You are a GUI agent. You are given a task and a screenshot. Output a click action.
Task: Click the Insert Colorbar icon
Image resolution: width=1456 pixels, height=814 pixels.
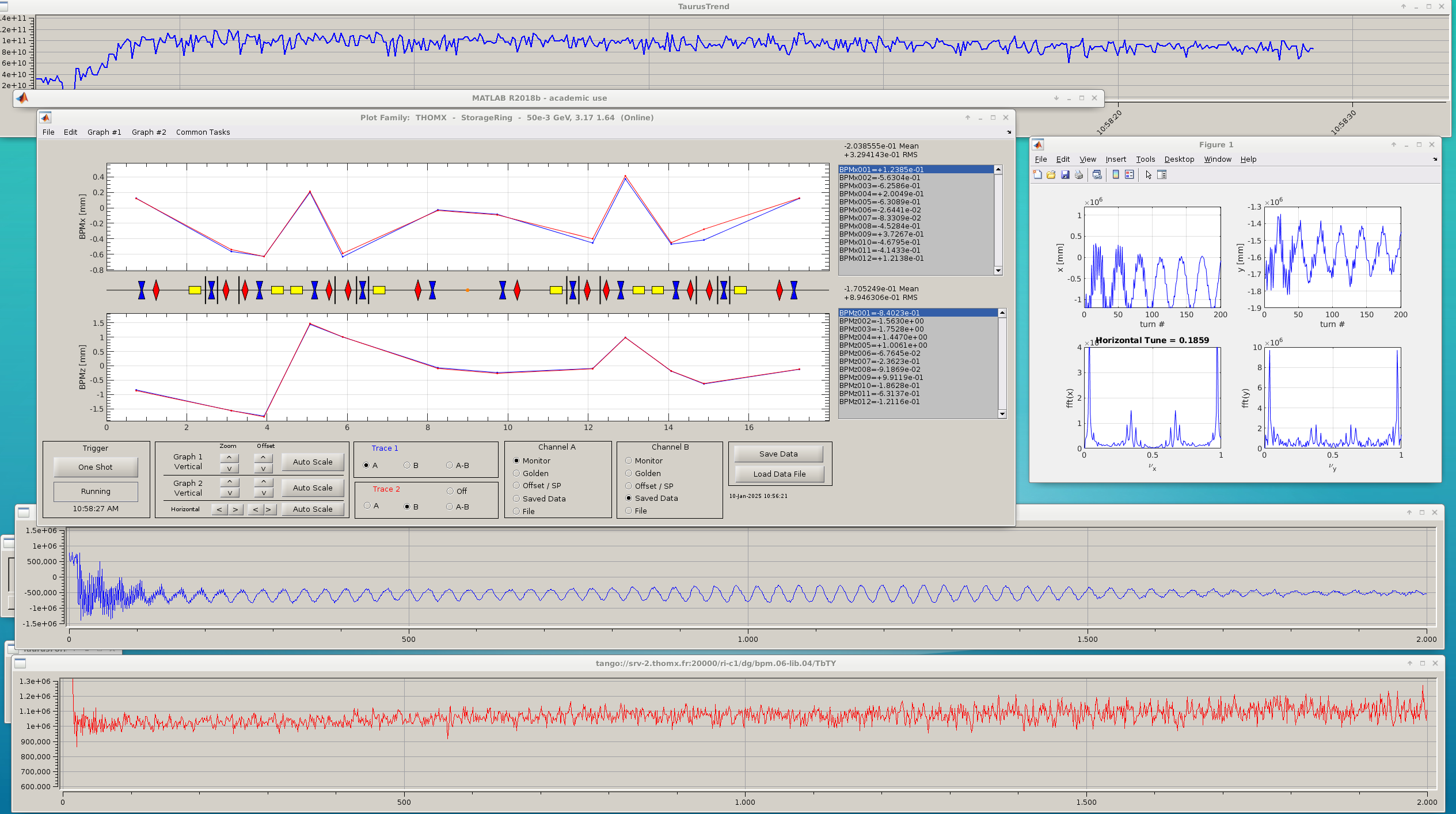[1116, 175]
